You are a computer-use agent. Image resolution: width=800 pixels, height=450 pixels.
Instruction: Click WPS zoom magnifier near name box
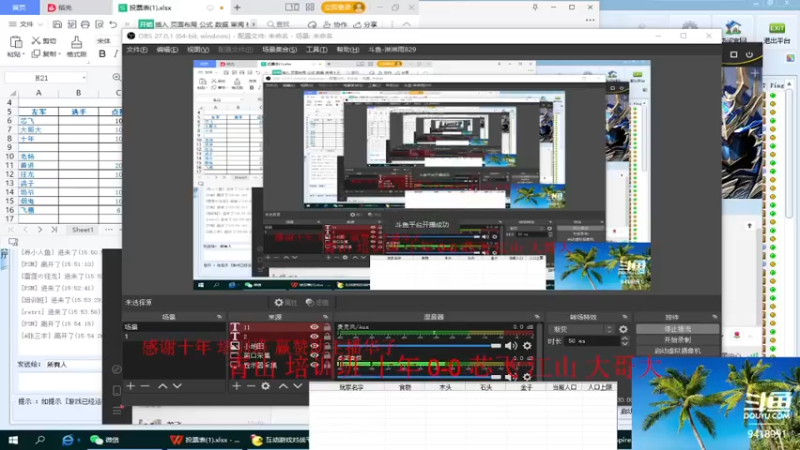(x=116, y=77)
